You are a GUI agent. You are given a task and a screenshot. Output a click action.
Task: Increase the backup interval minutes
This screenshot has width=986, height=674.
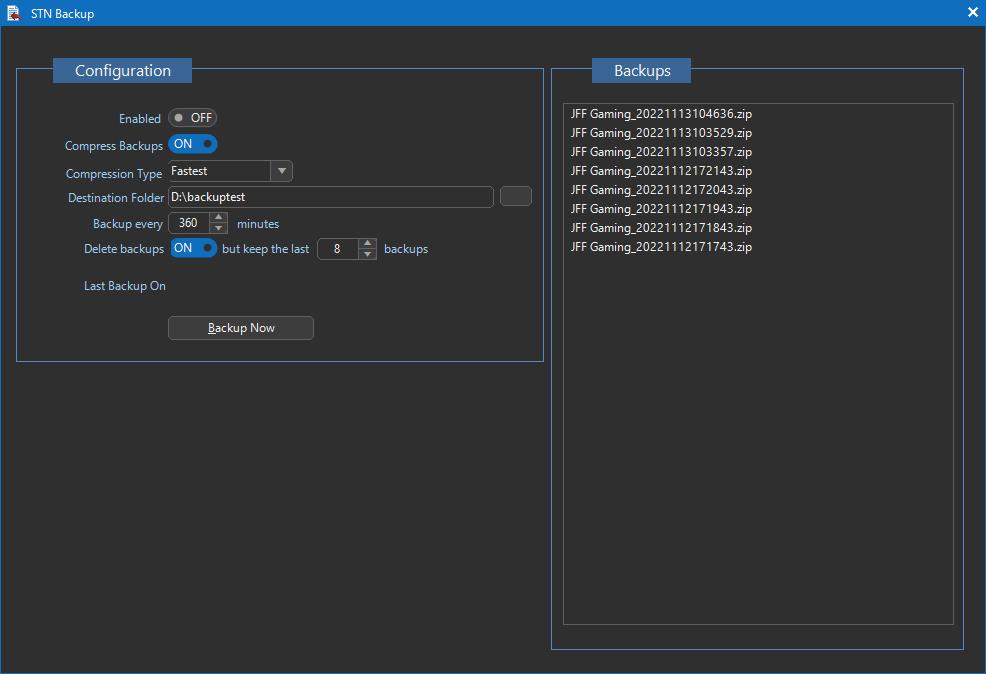219,218
